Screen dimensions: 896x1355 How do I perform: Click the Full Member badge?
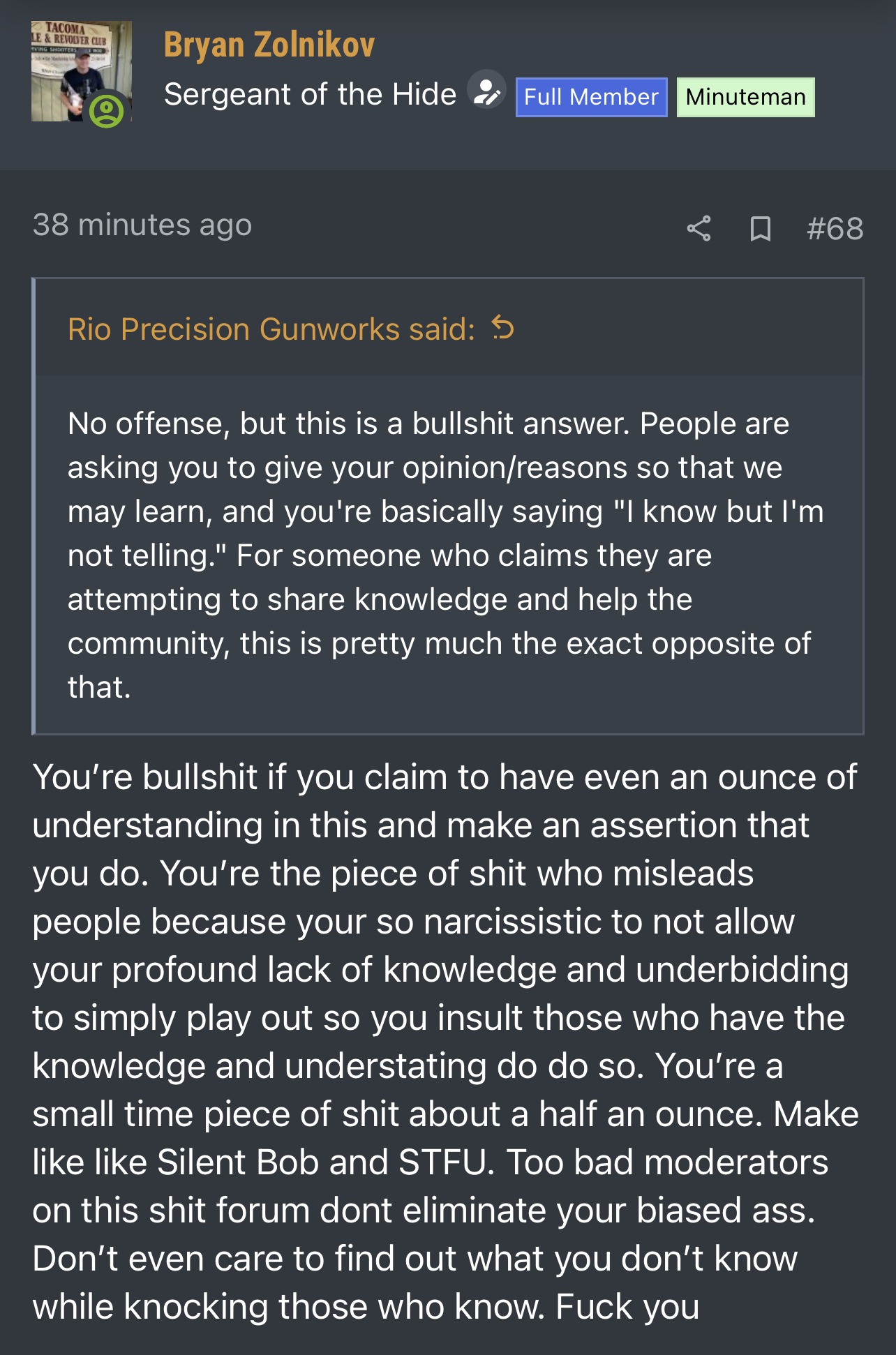tap(591, 97)
